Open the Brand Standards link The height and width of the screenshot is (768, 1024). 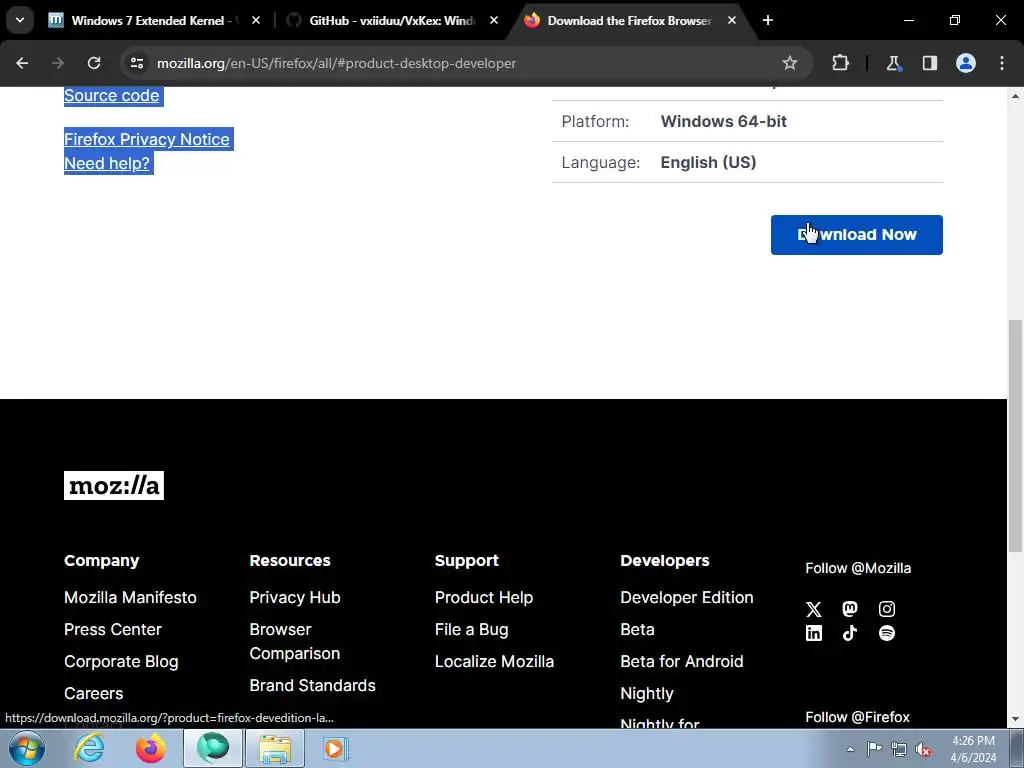(x=312, y=686)
